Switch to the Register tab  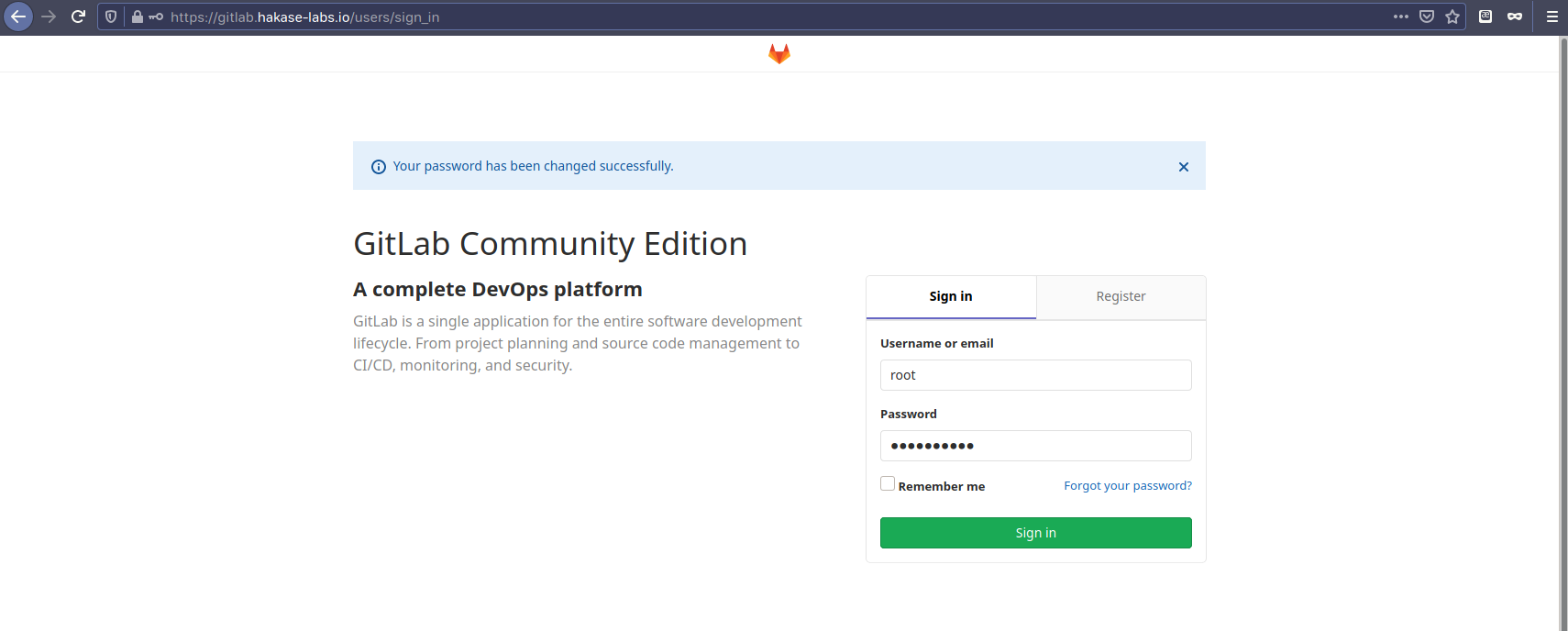click(1121, 297)
